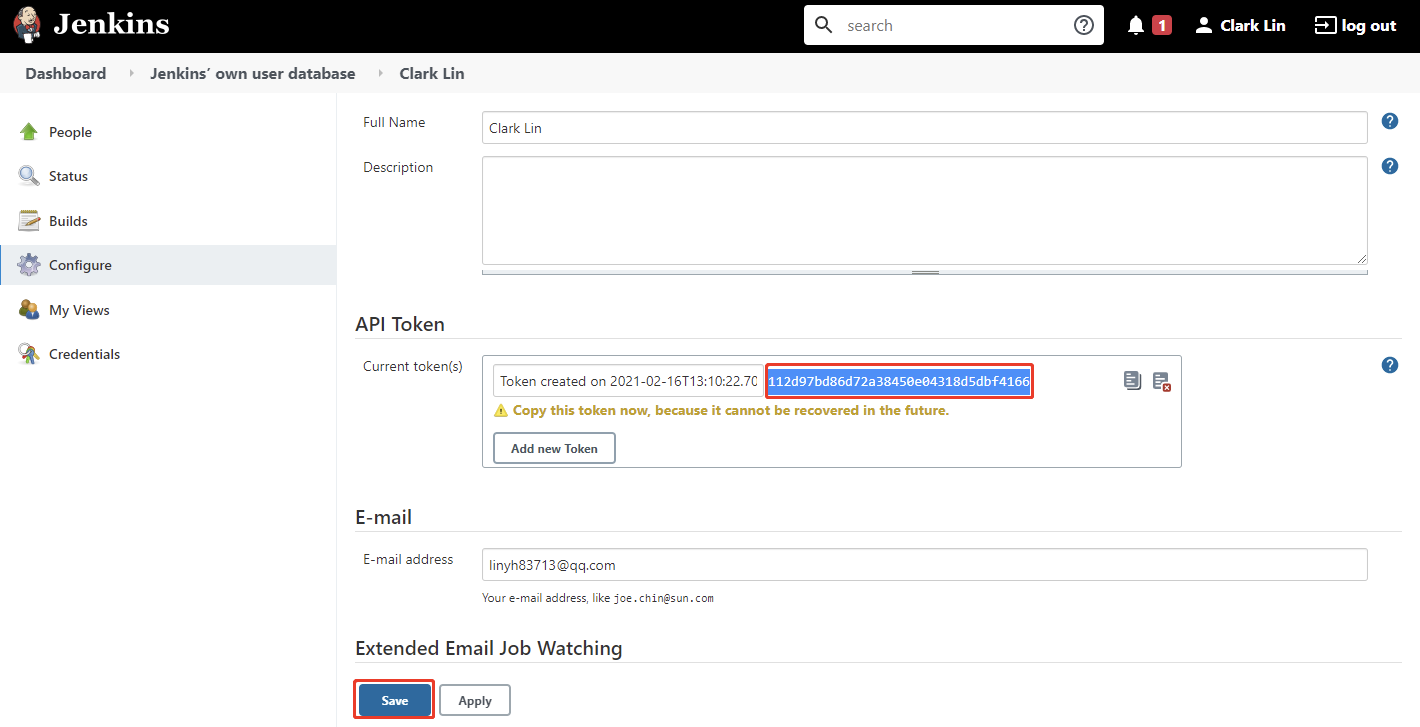Click the Save button

tap(394, 700)
